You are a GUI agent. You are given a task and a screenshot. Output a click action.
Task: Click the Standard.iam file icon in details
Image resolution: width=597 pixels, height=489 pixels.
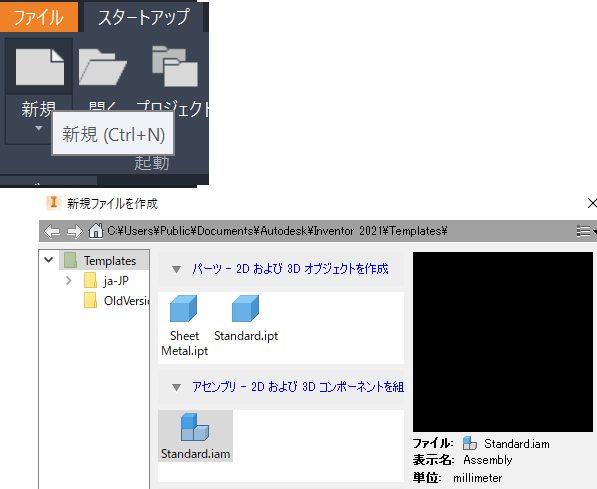[x=469, y=443]
